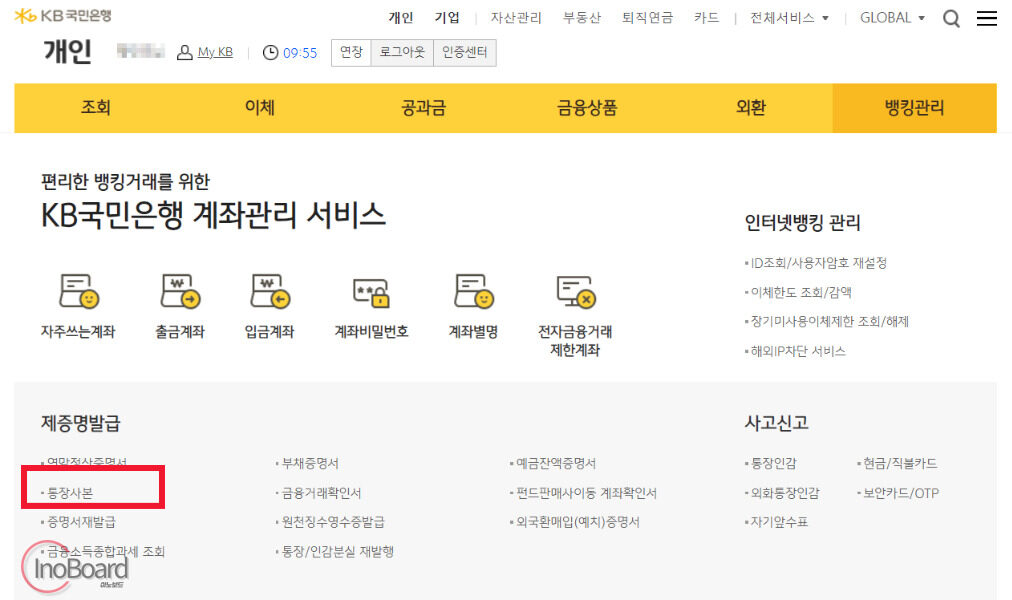The width and height of the screenshot is (1012, 600).
Task: Click the session timer clock icon
Action: click(270, 52)
